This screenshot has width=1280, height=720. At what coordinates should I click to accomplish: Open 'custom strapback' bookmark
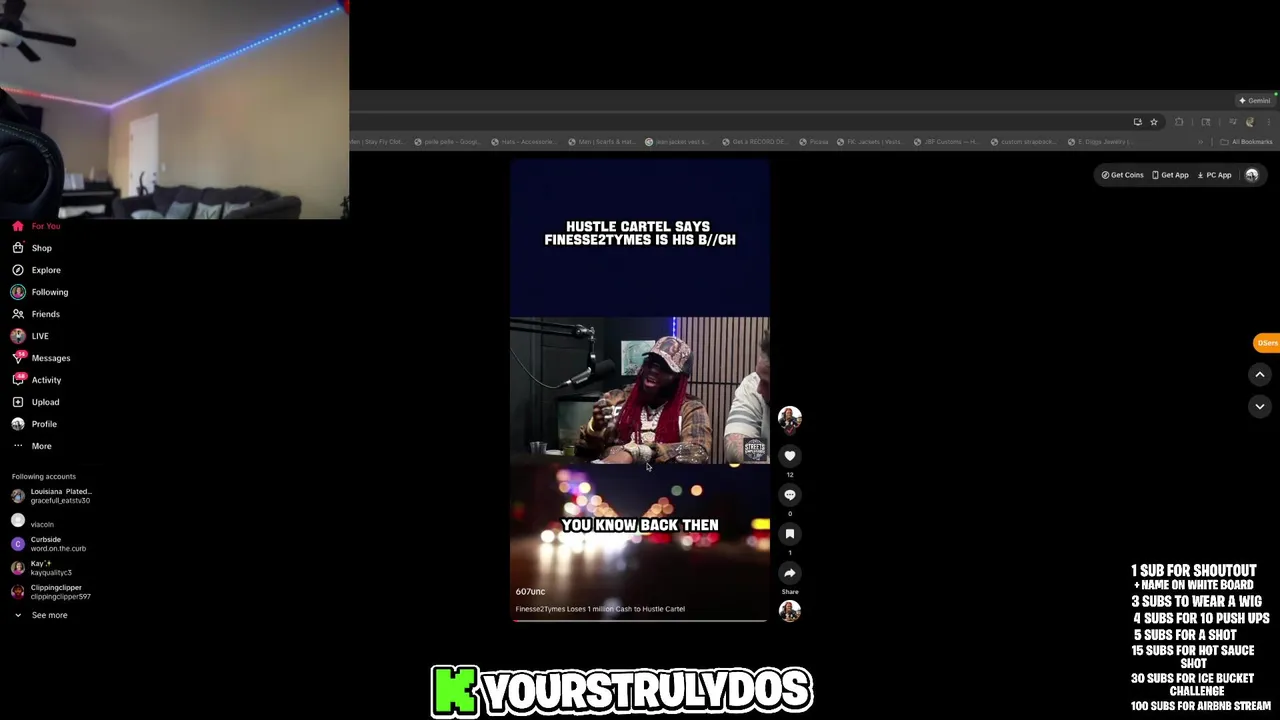click(1023, 142)
